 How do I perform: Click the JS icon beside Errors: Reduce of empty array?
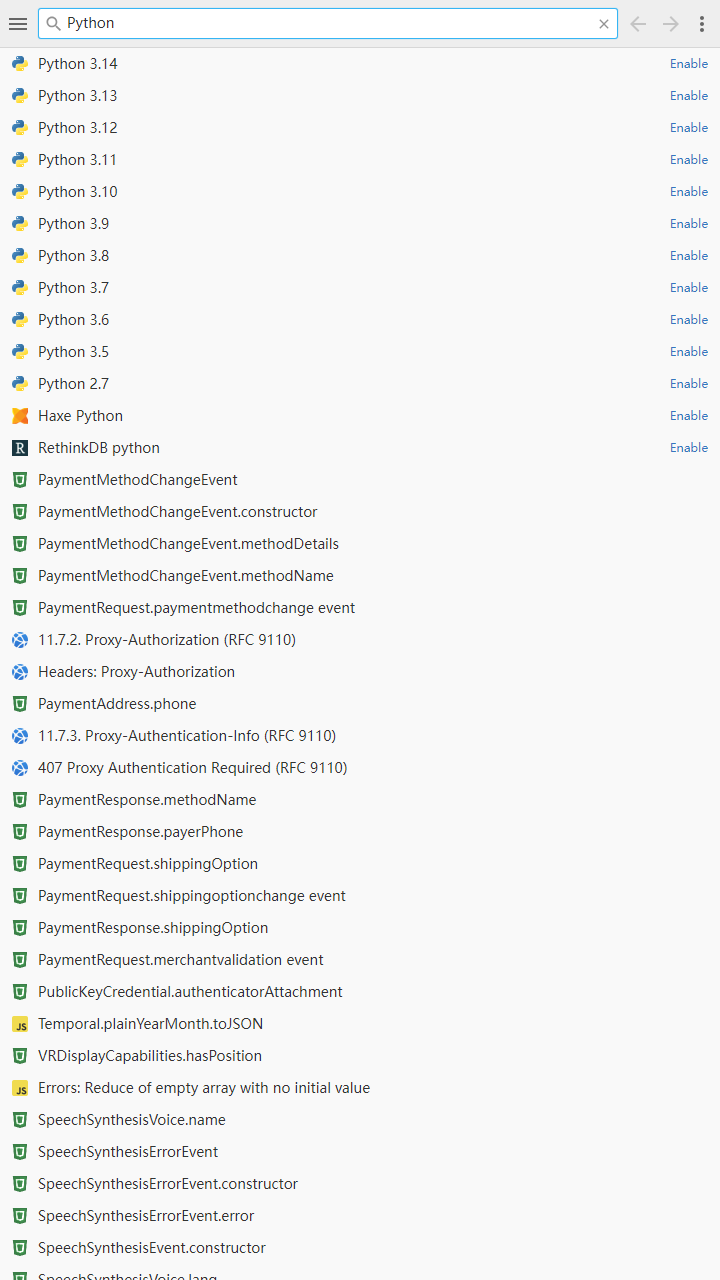point(20,1088)
